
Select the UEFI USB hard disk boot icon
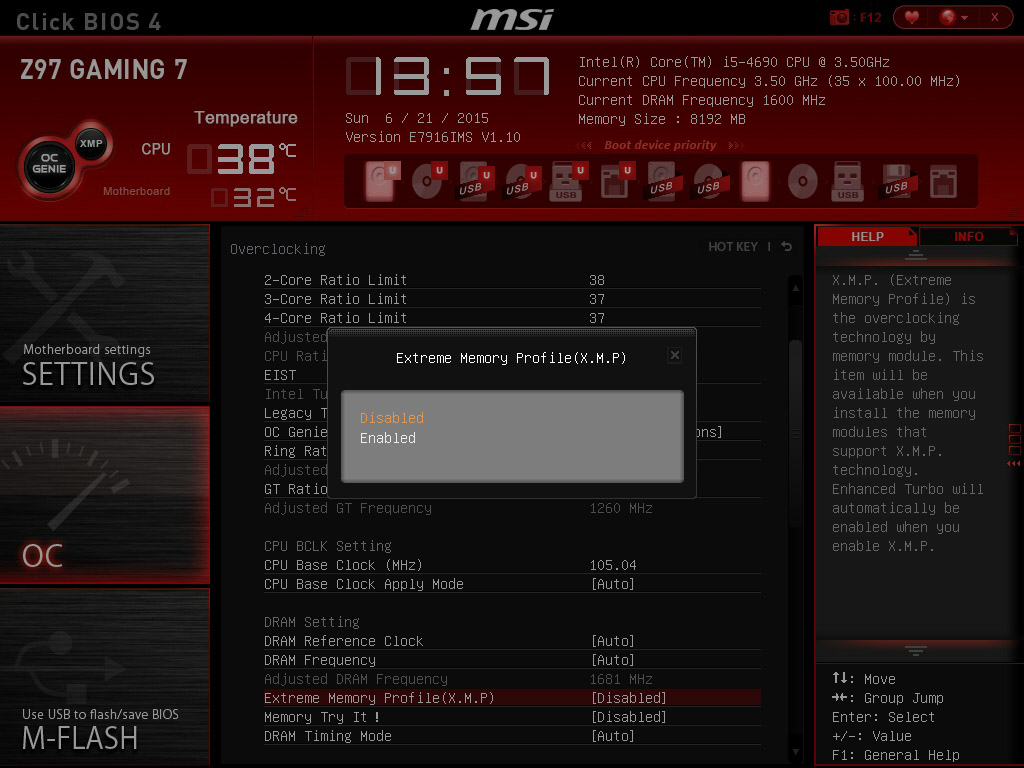pos(475,181)
